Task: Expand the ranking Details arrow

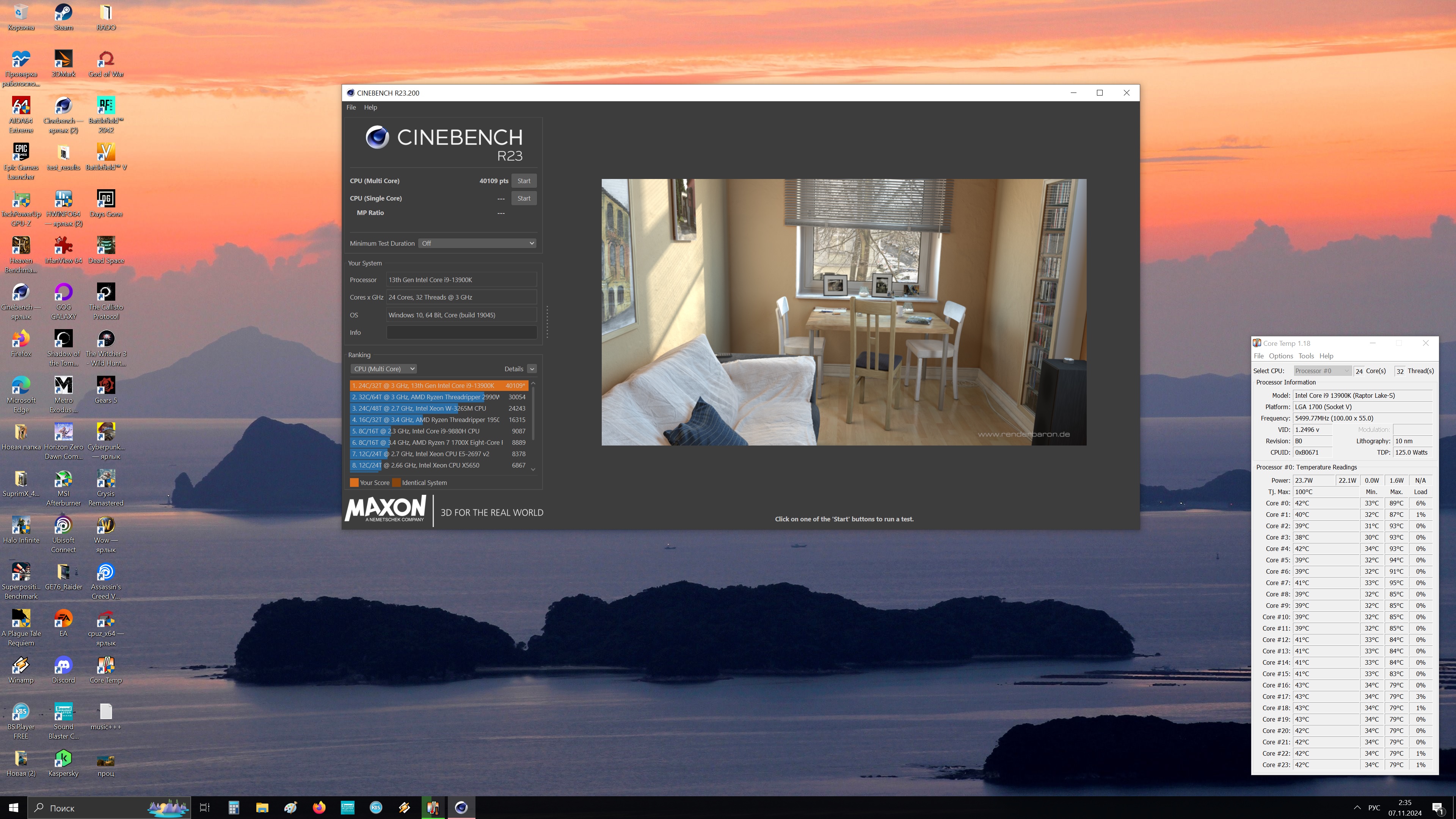Action: [532, 369]
